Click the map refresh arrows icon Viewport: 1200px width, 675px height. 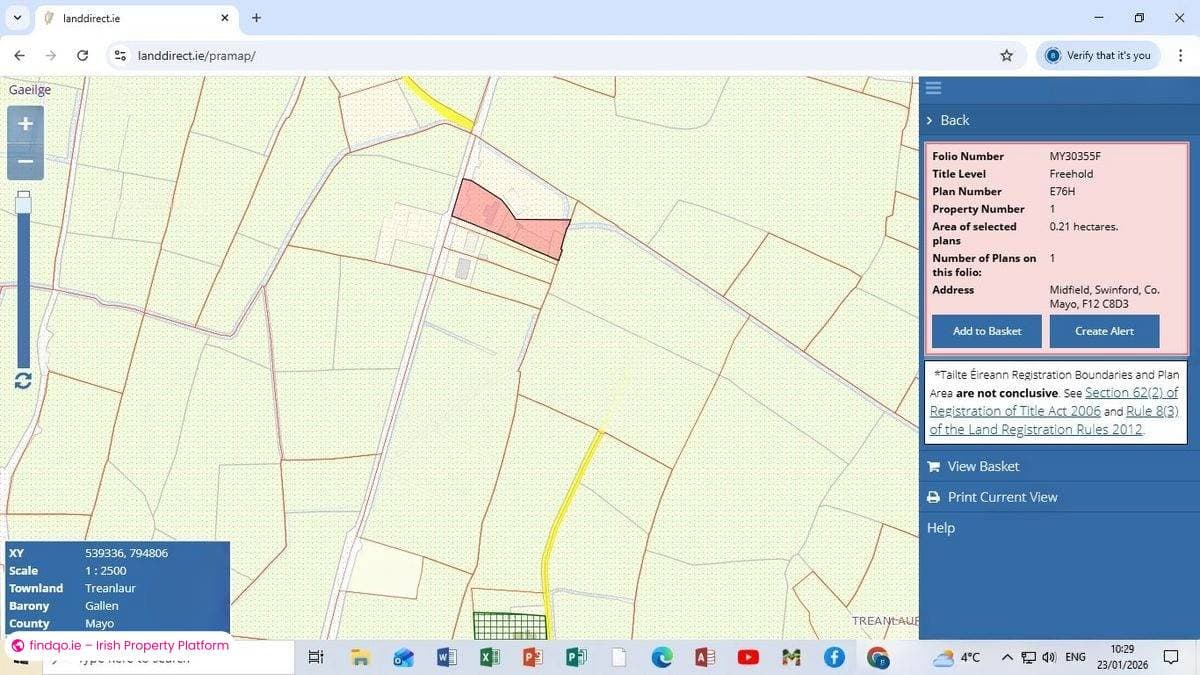coord(23,380)
